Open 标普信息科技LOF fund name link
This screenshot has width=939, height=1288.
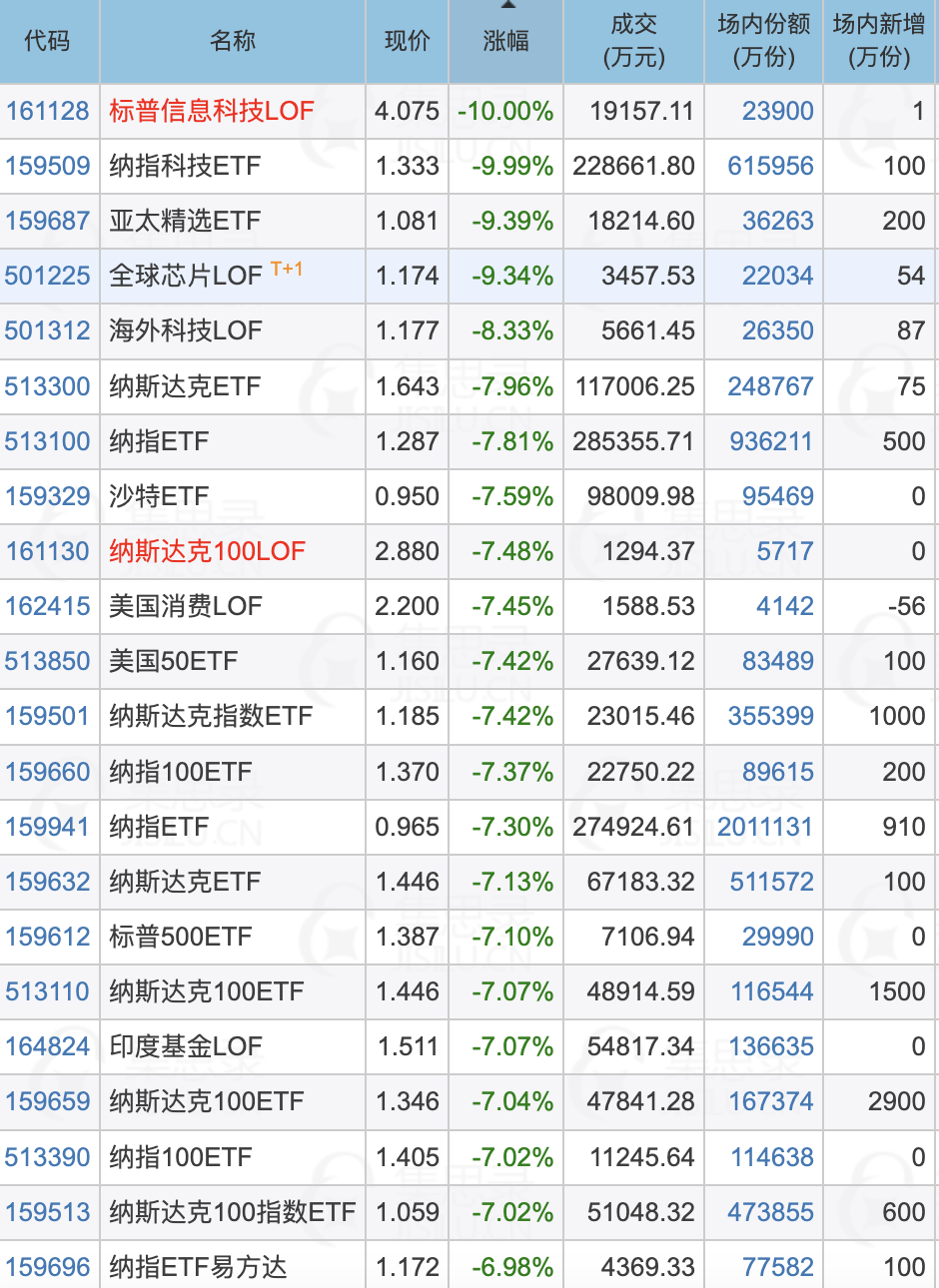(211, 111)
